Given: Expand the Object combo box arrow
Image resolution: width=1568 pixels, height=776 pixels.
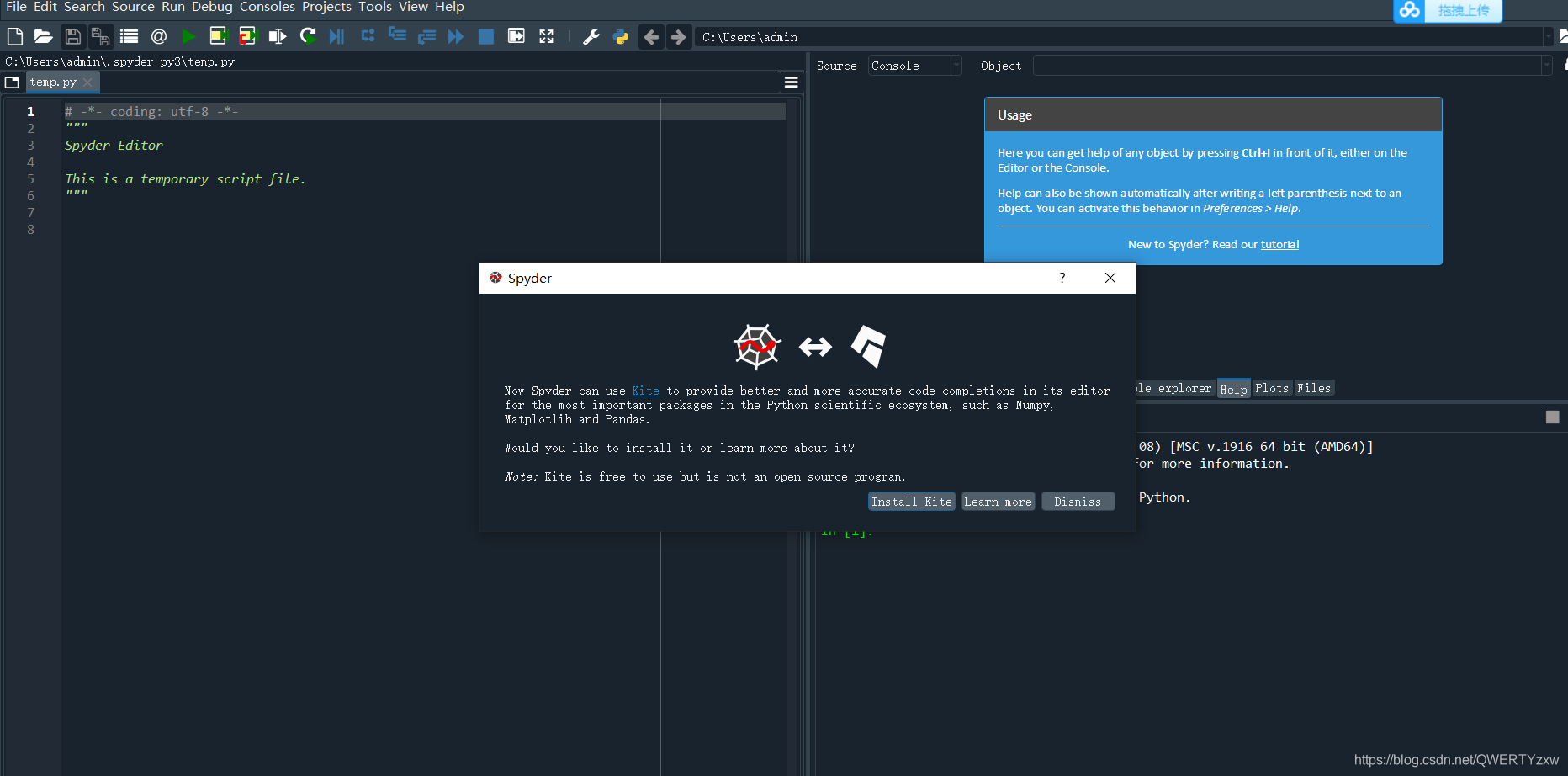Looking at the screenshot, I should coord(1546,66).
